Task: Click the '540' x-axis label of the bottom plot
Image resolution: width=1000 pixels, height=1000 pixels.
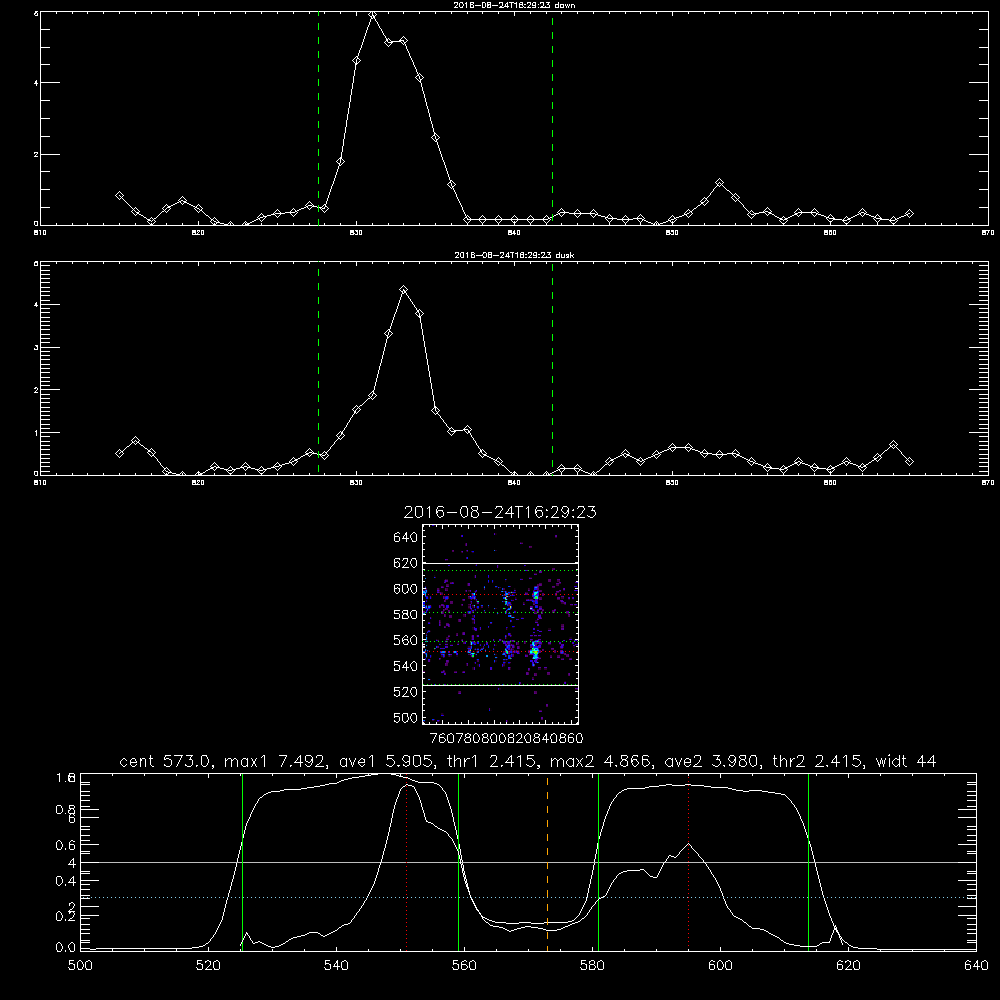Action: coord(336,966)
